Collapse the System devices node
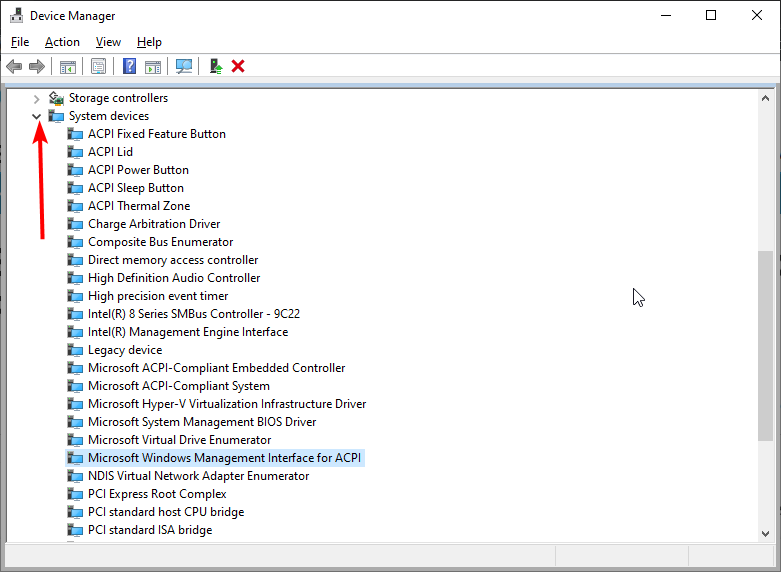This screenshot has width=781, height=572. tap(37, 116)
